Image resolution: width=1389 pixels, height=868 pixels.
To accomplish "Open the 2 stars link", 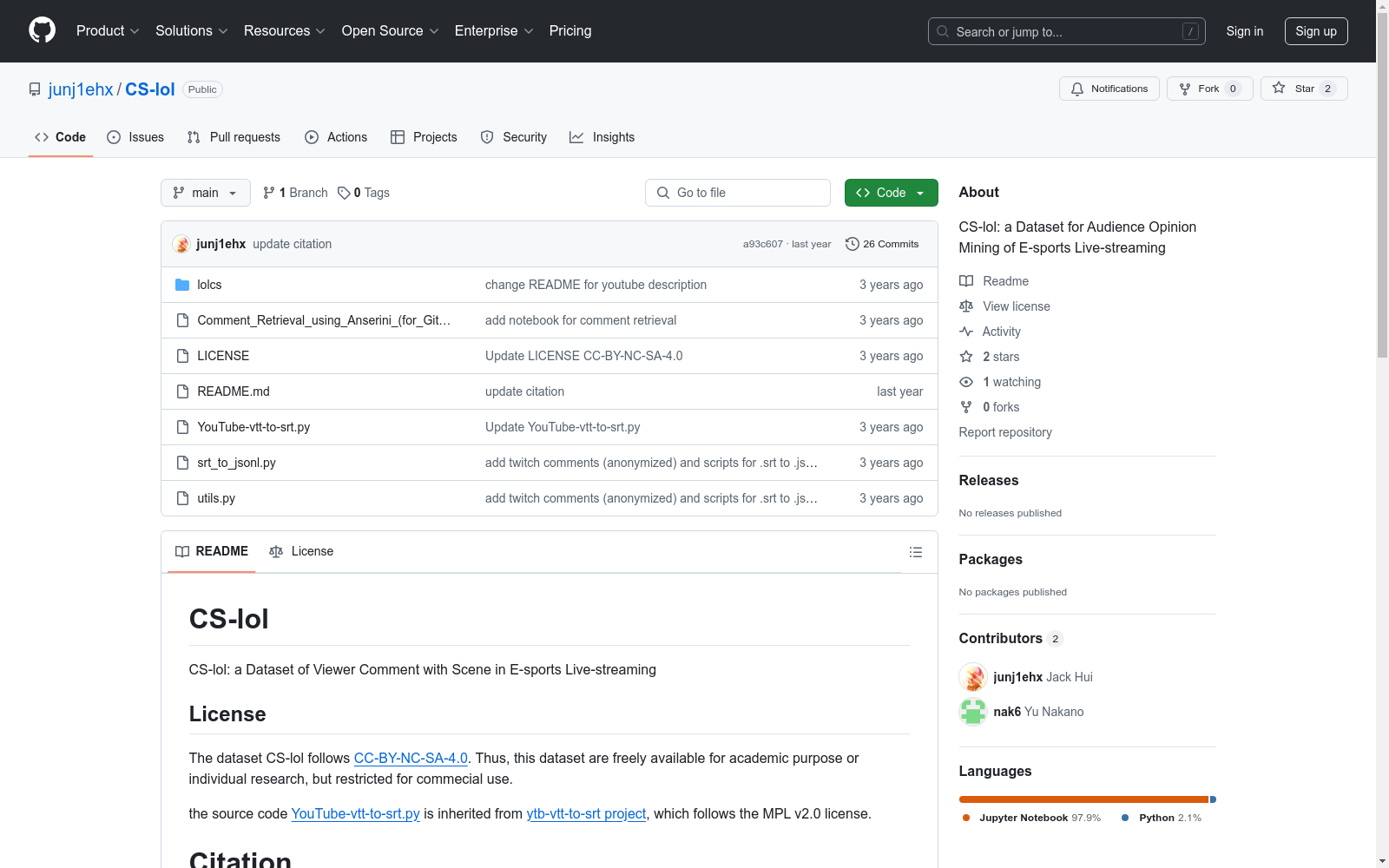I will point(1001,357).
